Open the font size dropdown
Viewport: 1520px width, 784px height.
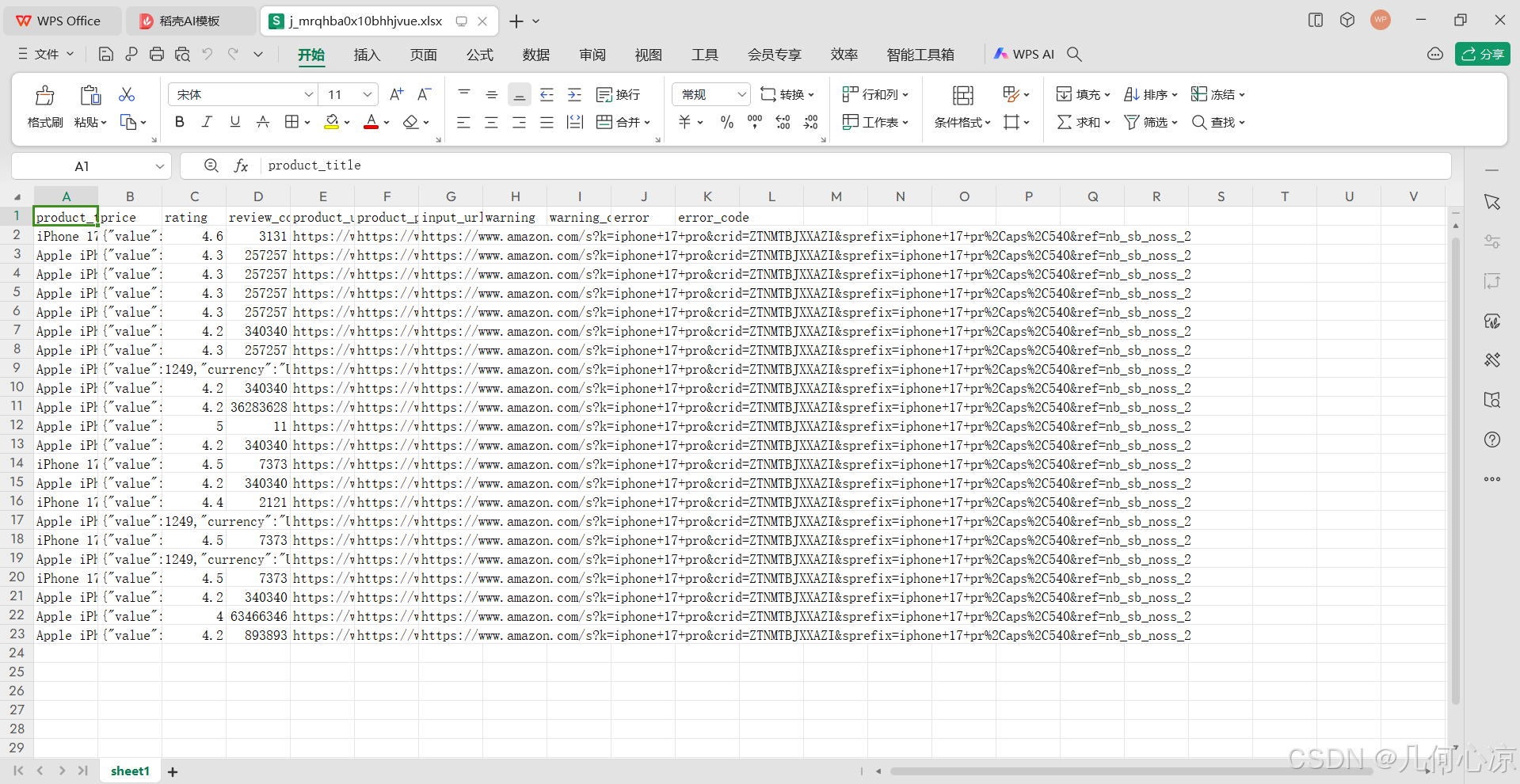368,94
